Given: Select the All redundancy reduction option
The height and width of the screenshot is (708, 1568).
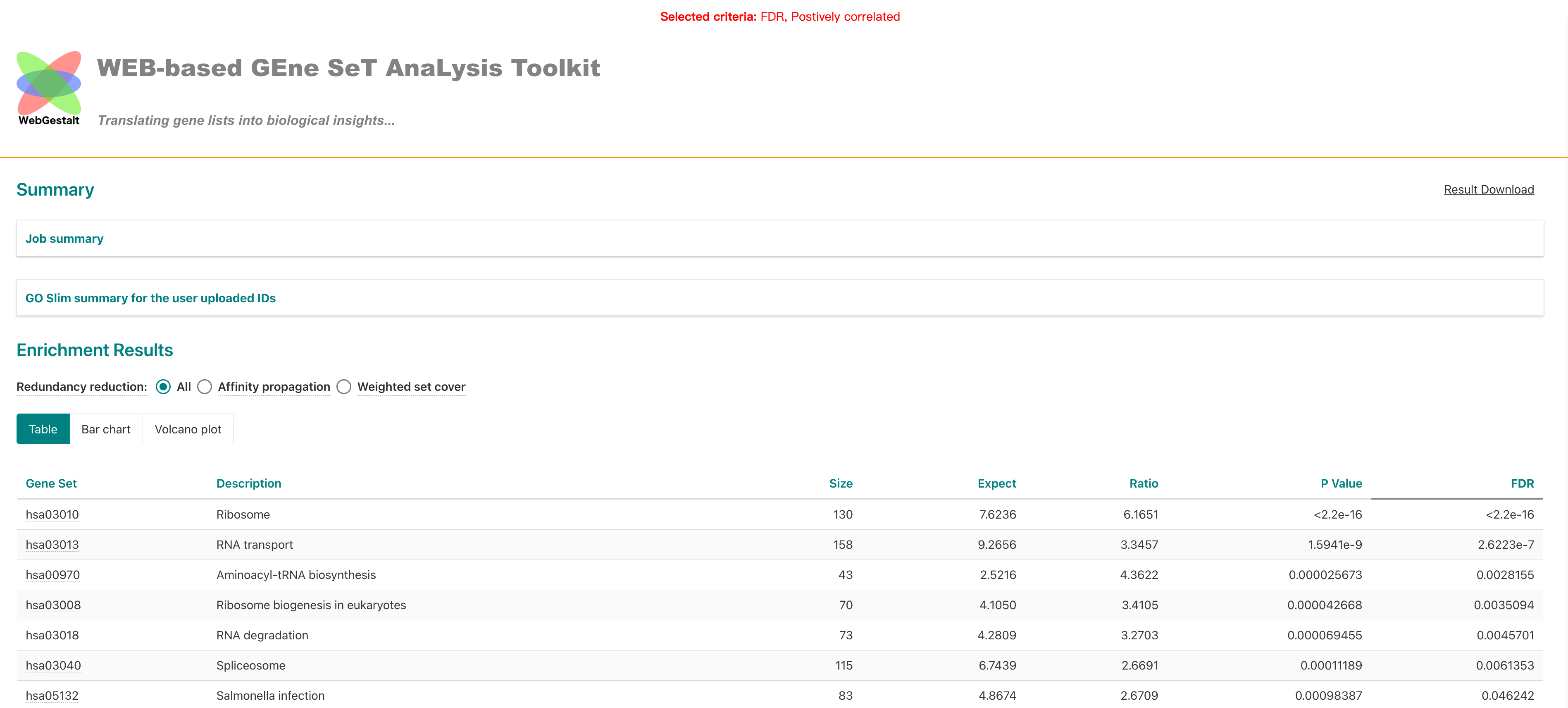Looking at the screenshot, I should (x=163, y=387).
